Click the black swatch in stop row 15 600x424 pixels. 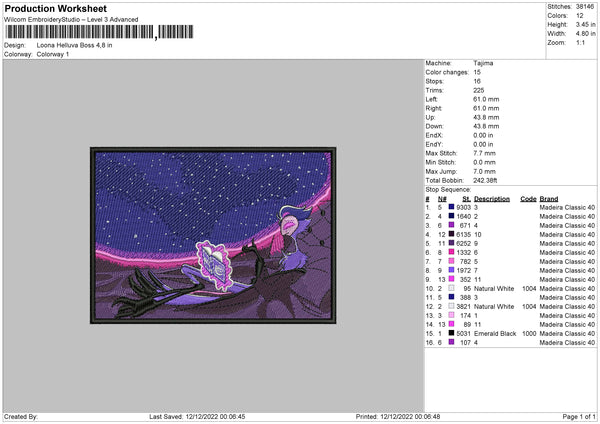[451, 333]
